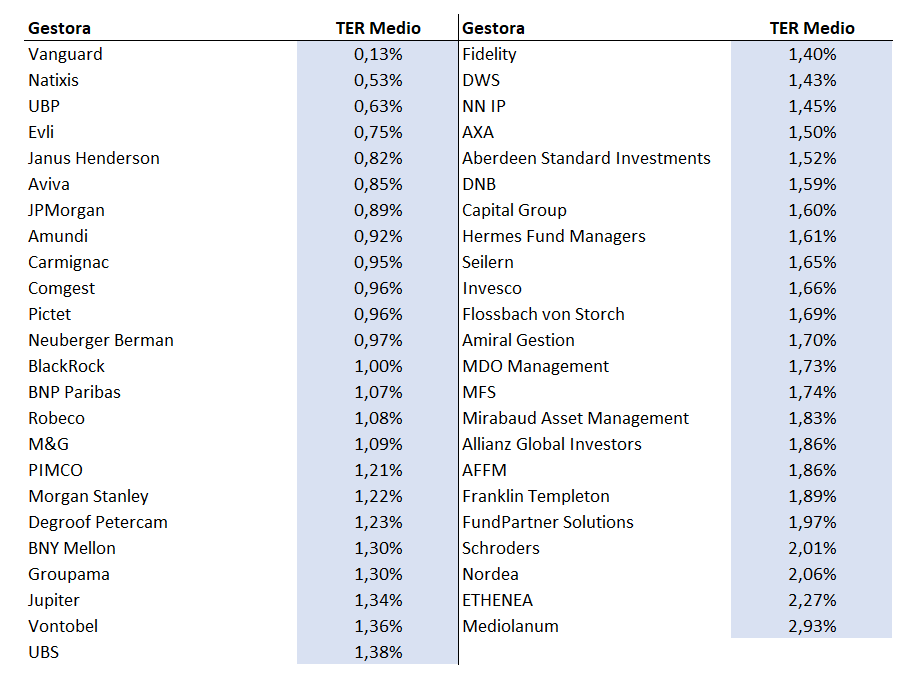Select Mirabaud Asset Management cell
The height and width of the screenshot is (690, 921).
point(575,418)
